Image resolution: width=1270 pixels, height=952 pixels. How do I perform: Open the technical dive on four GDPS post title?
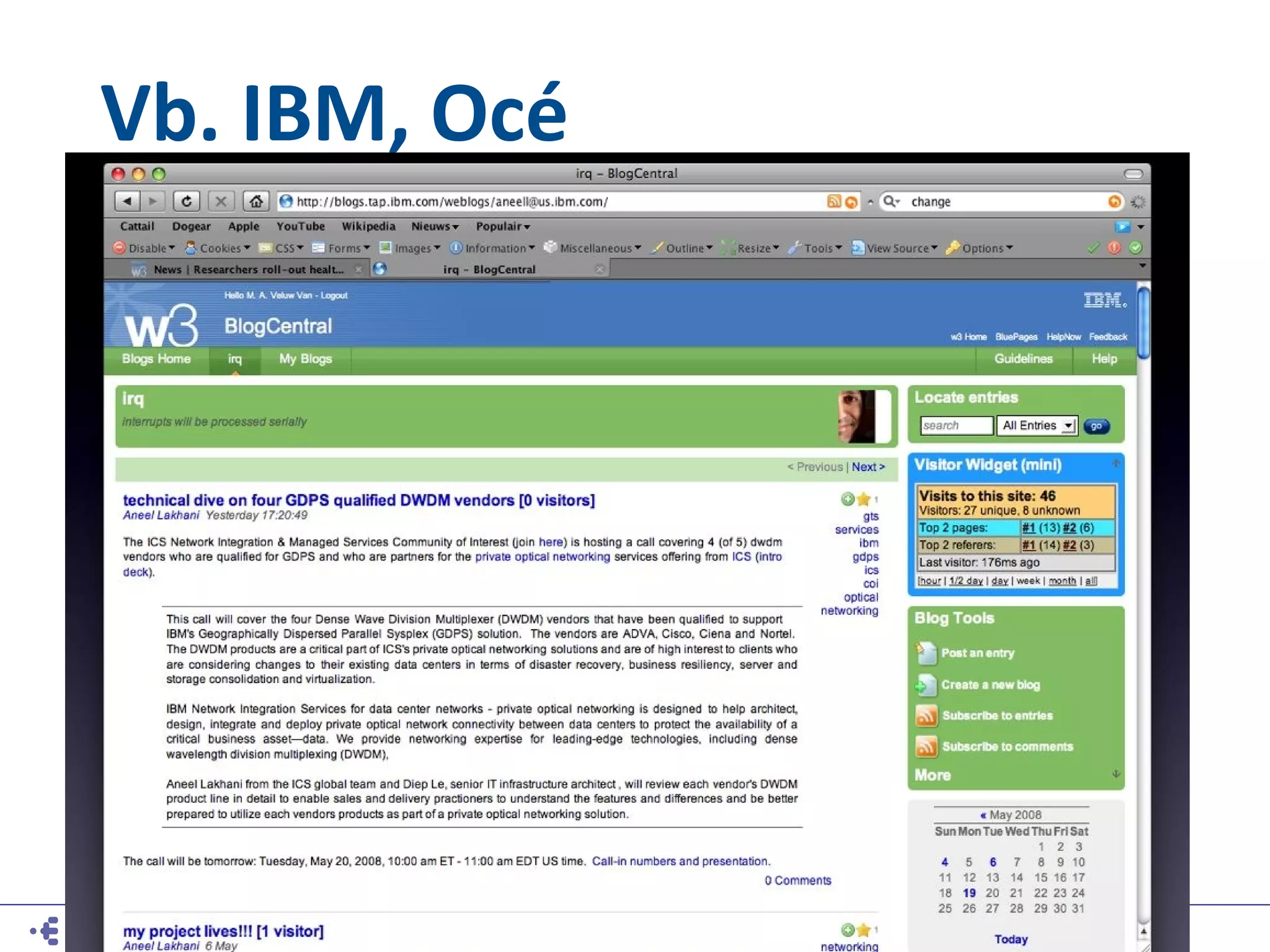point(358,500)
